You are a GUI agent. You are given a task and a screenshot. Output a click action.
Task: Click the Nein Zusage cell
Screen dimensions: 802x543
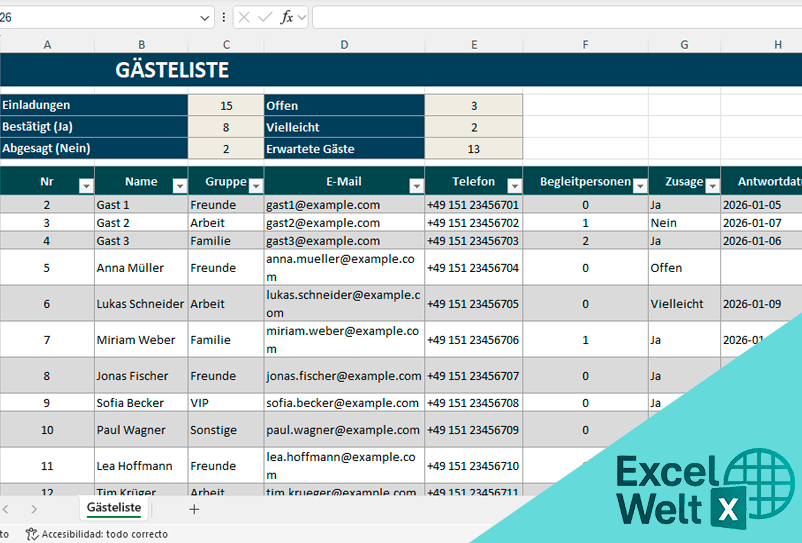pyautogui.click(x=684, y=223)
